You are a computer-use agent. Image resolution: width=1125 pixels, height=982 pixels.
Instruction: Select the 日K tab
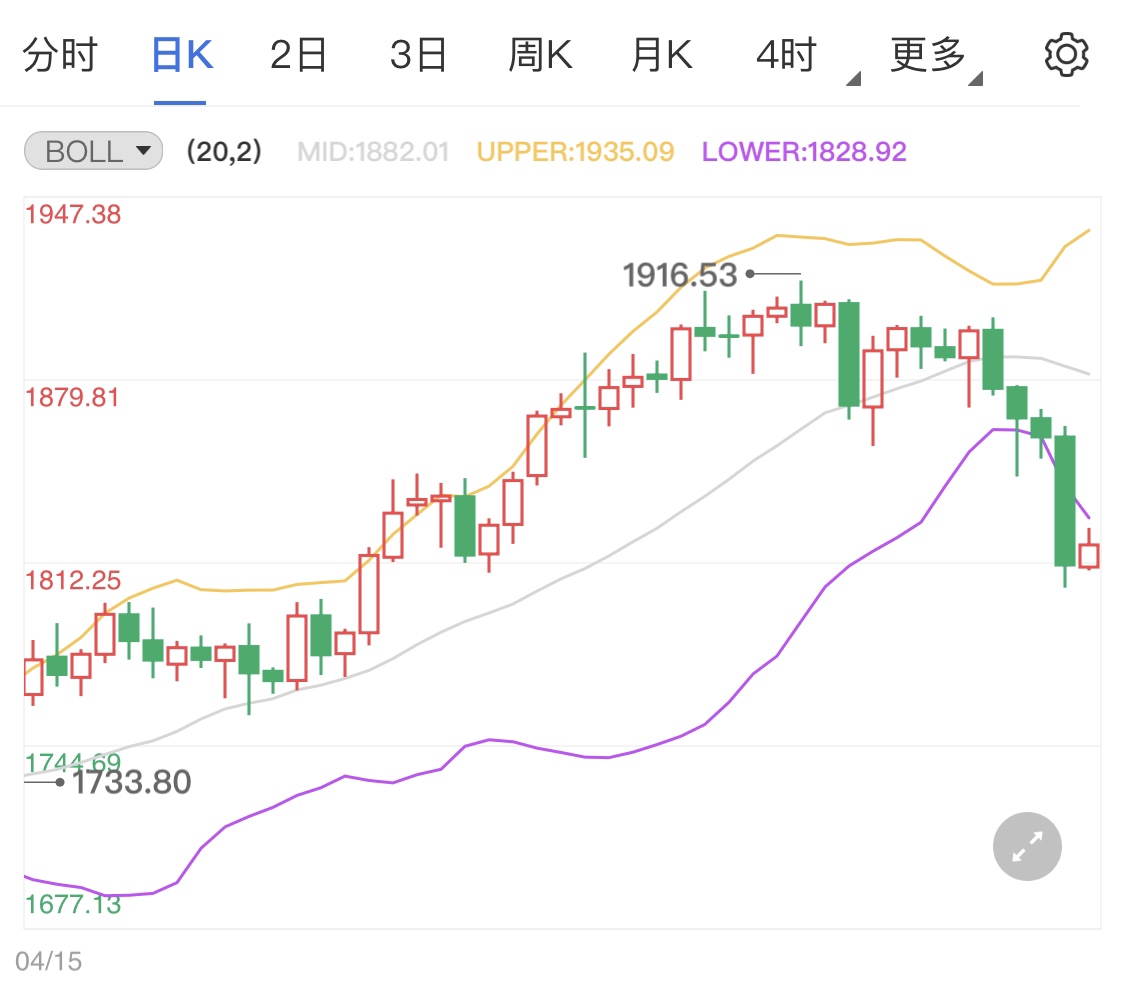pos(182,55)
